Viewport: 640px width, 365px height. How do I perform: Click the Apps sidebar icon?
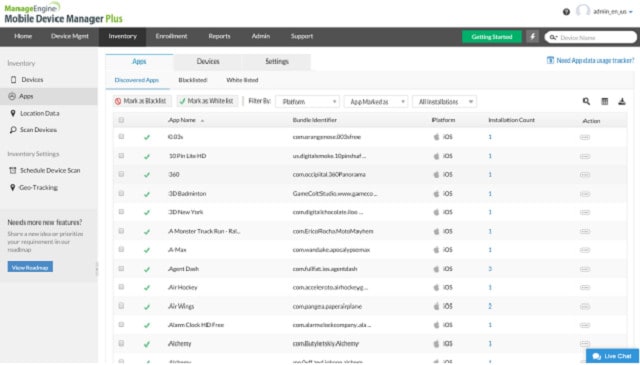[12, 96]
